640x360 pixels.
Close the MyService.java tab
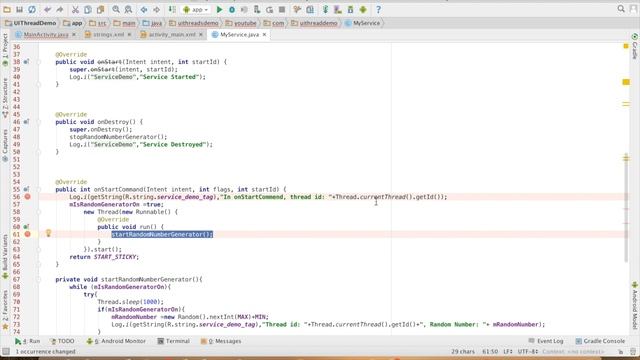(x=264, y=35)
